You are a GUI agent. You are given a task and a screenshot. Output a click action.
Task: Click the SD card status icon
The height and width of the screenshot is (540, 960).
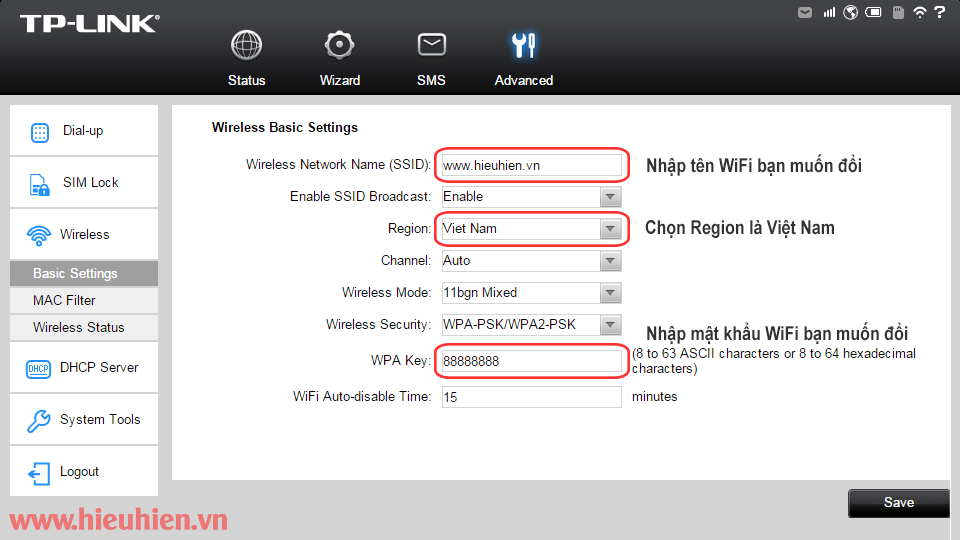tap(897, 12)
